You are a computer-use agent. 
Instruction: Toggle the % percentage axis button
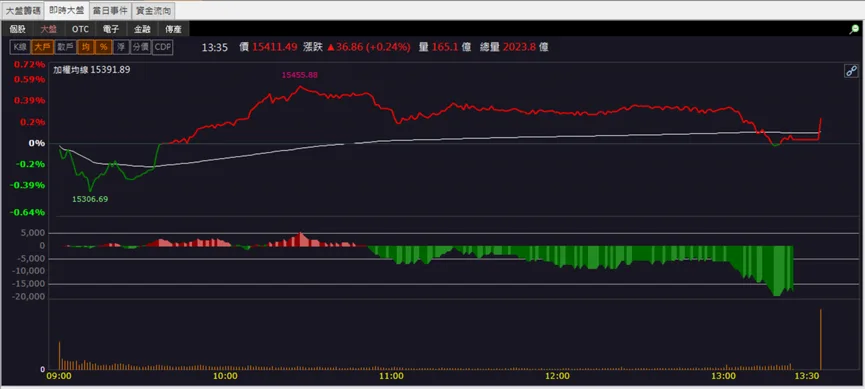103,47
